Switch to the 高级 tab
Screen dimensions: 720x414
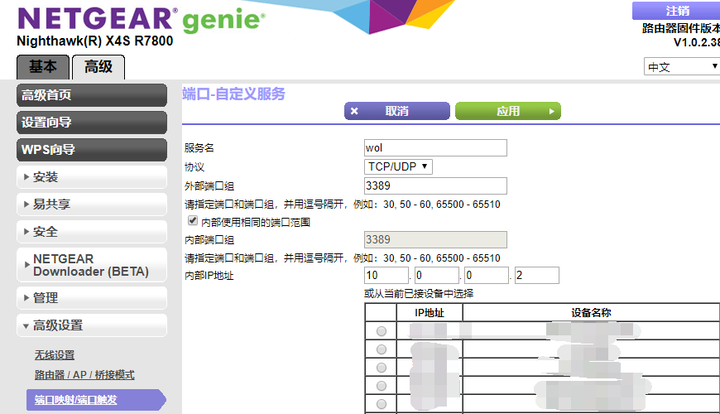[x=98, y=67]
